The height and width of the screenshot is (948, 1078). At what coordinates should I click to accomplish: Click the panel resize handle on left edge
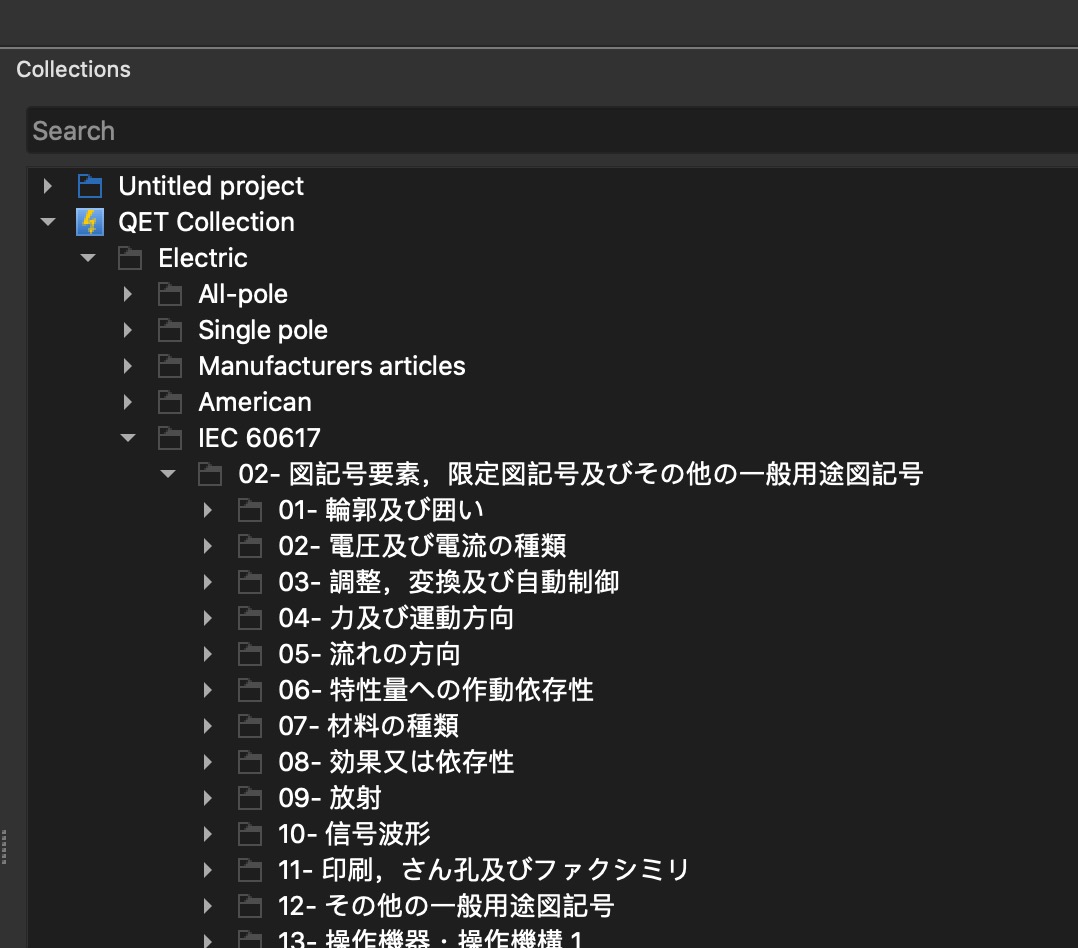point(4,845)
